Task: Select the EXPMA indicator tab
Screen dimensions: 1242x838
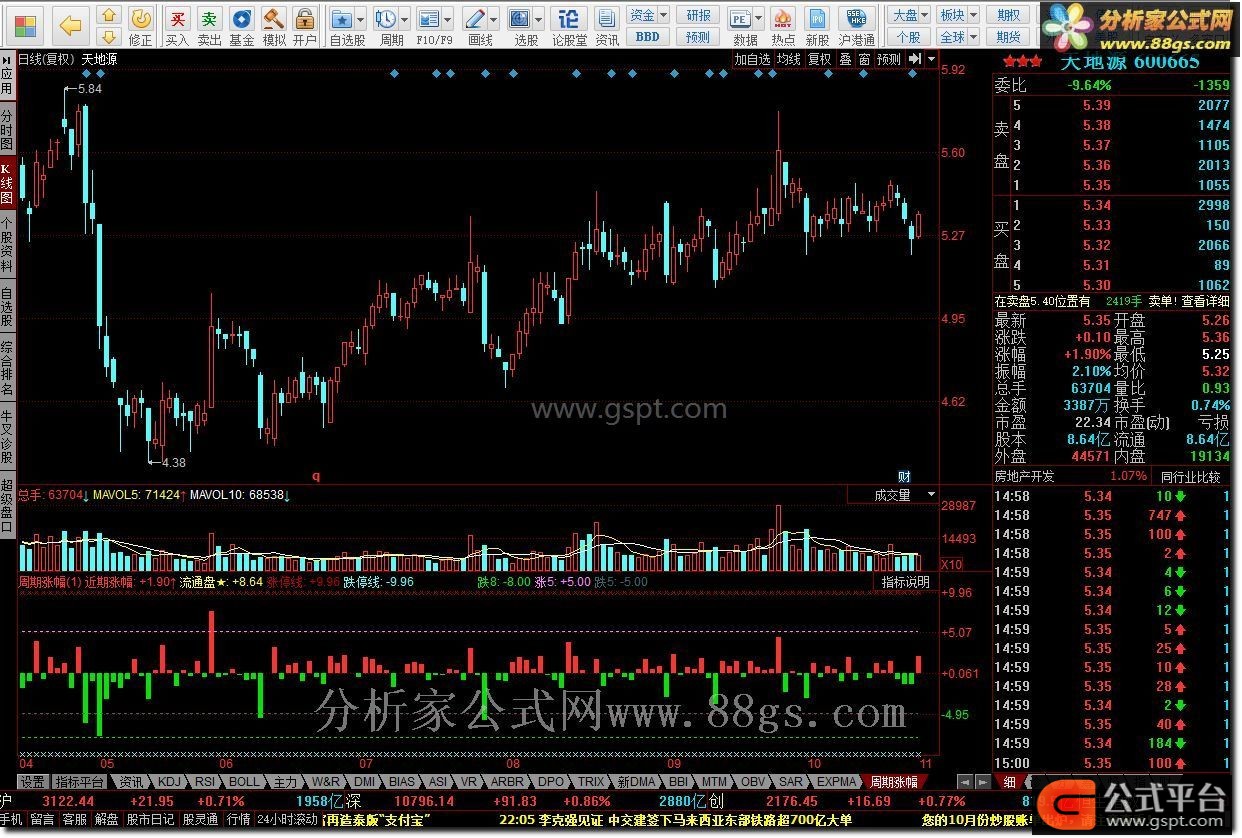Action: click(836, 781)
